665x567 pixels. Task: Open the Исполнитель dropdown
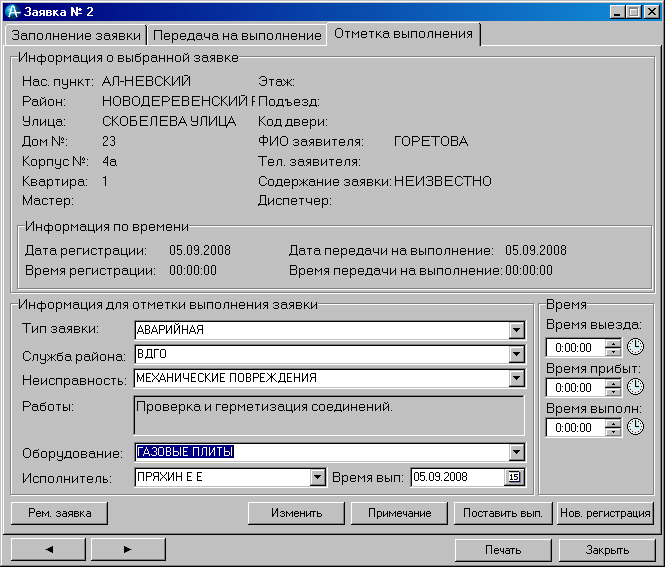[x=317, y=477]
